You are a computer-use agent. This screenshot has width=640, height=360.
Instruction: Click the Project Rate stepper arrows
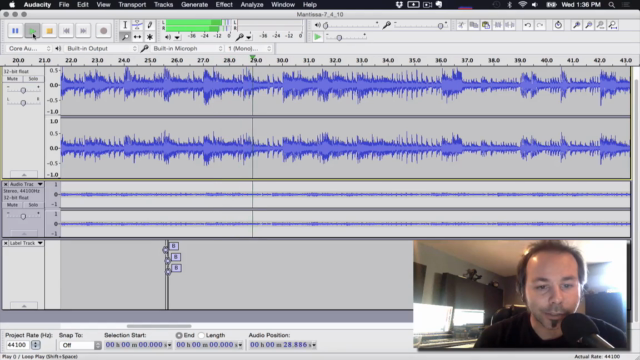tap(36, 345)
